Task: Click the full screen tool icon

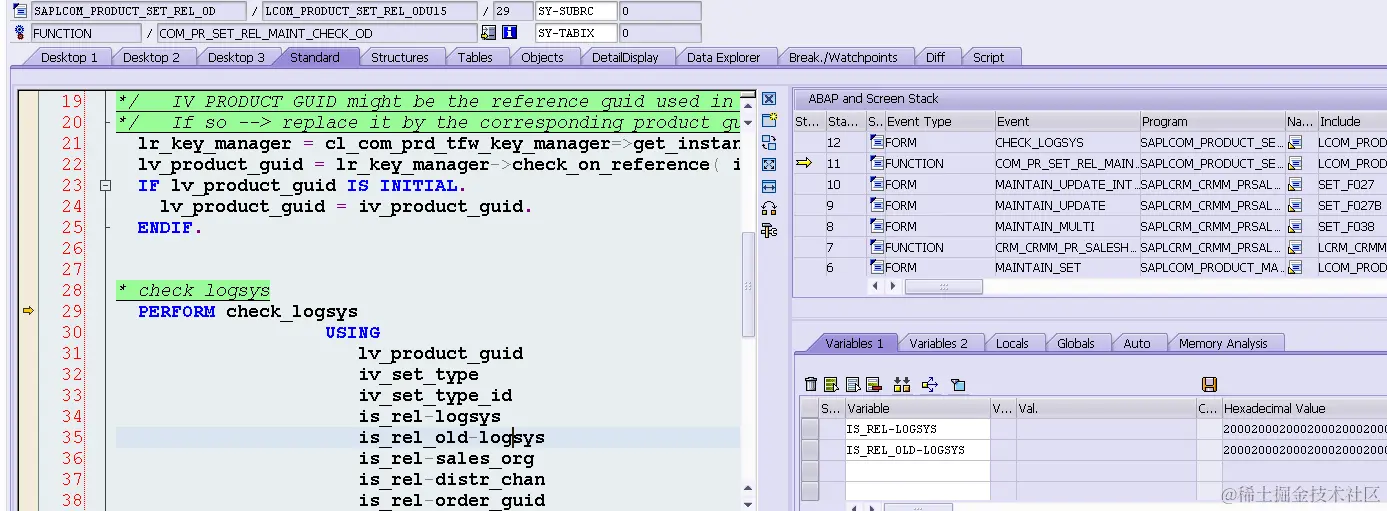Action: point(769,164)
